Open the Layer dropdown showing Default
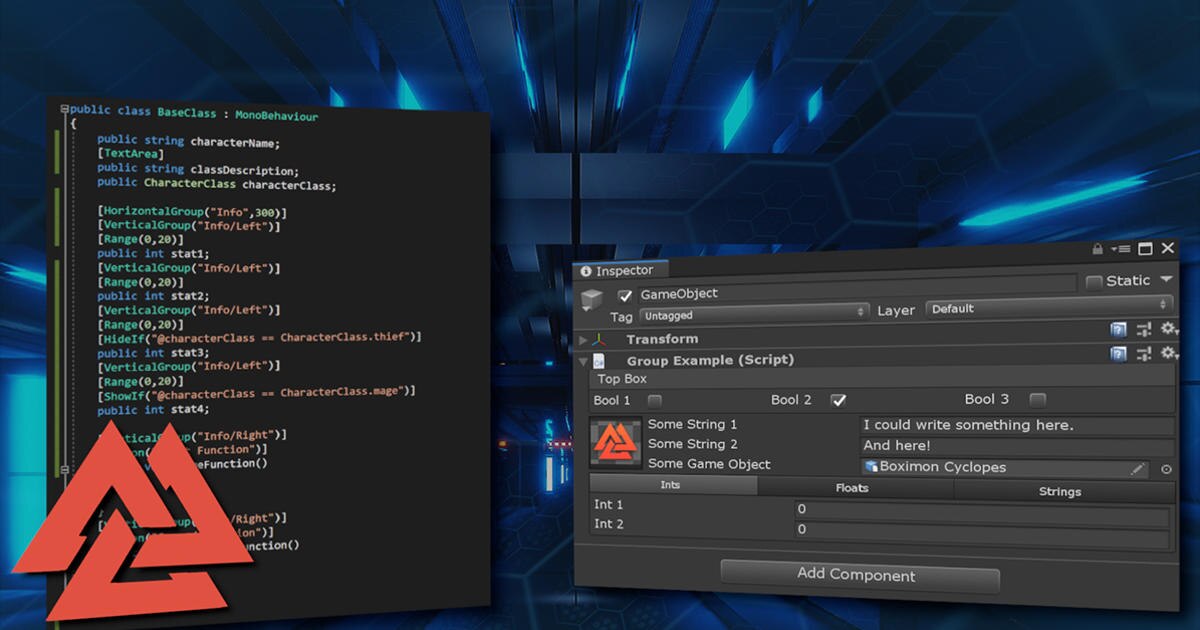Viewport: 1200px width, 630px height. pos(1048,309)
